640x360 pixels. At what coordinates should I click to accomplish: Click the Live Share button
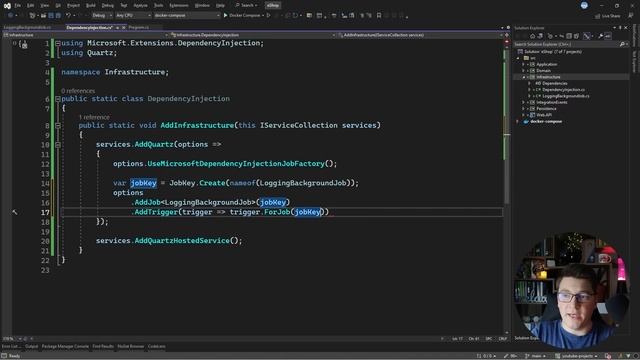[607, 16]
